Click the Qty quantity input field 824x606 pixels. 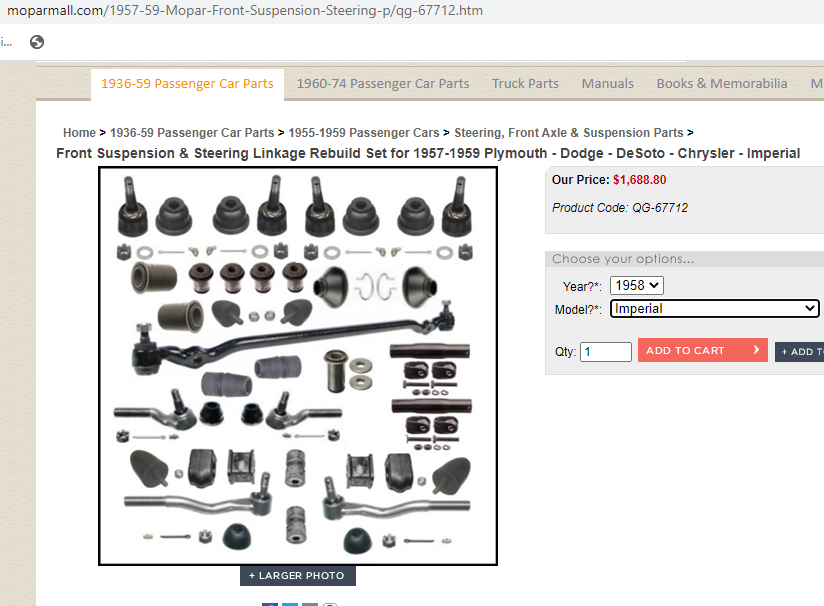click(605, 352)
